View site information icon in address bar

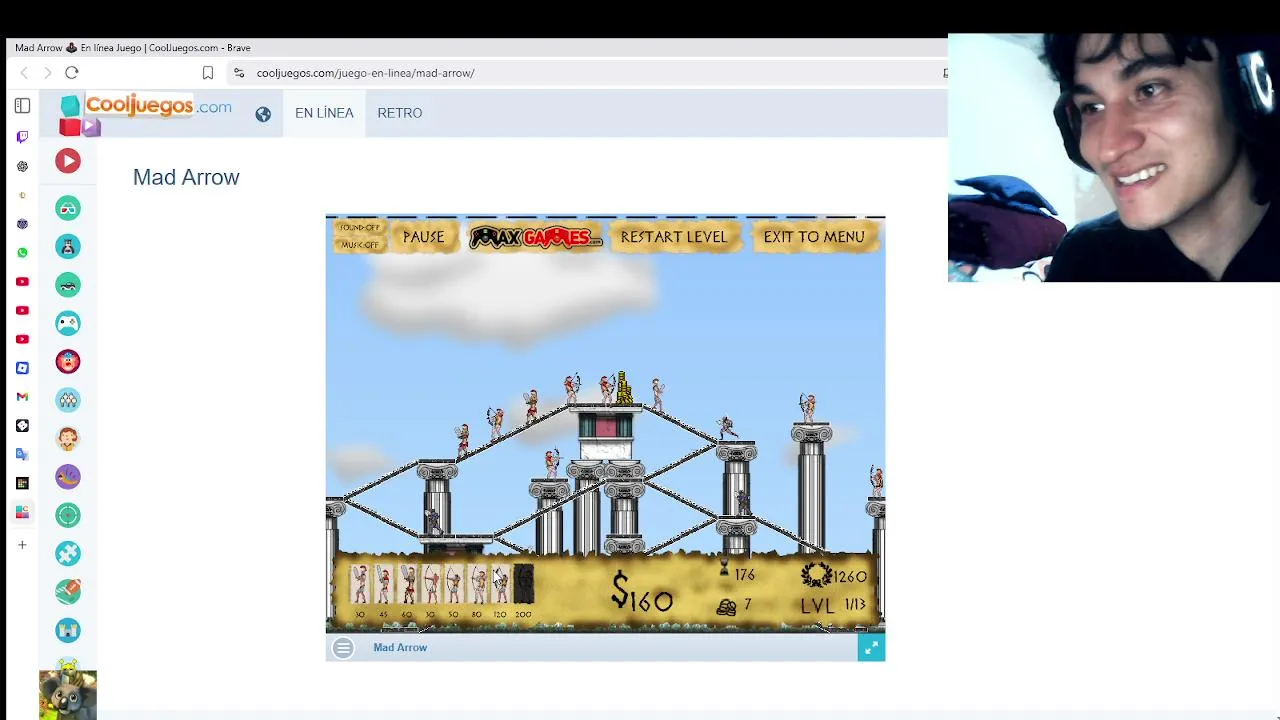(238, 73)
